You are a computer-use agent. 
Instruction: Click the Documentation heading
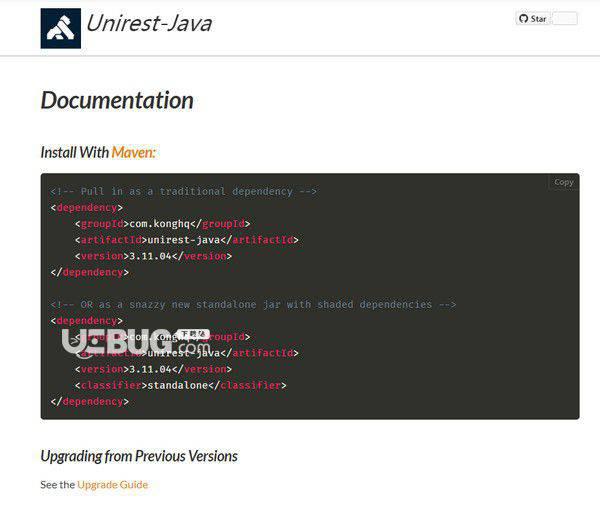click(x=117, y=100)
